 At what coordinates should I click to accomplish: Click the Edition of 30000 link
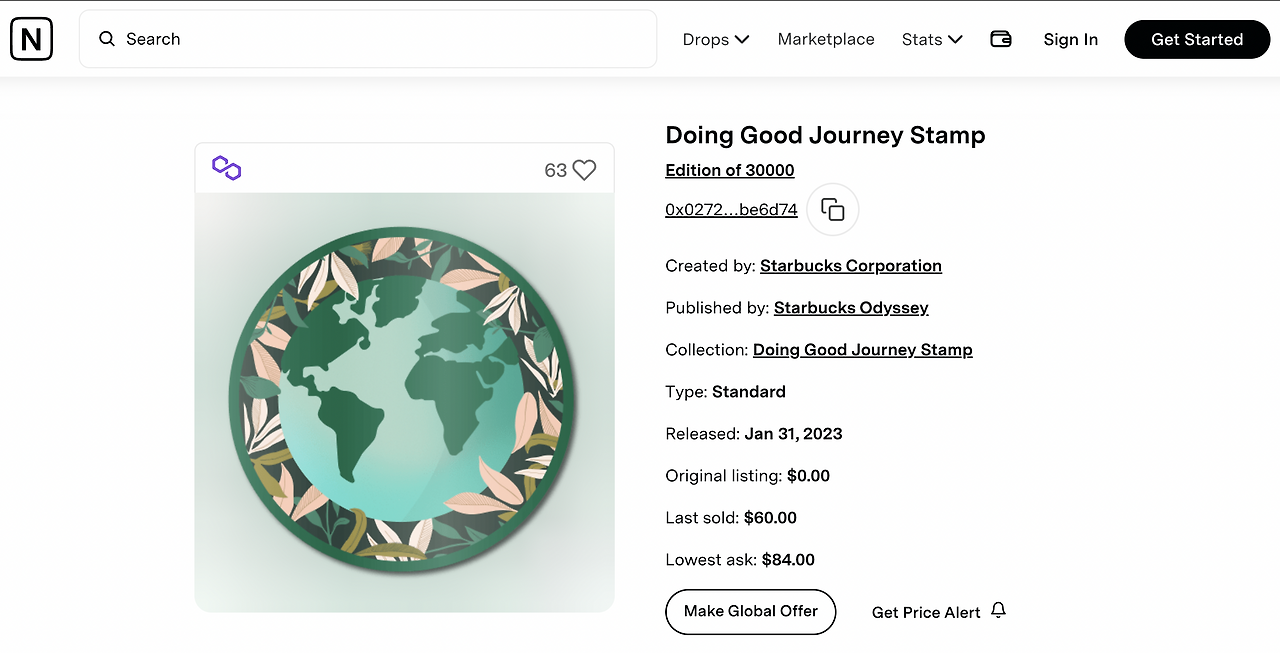[730, 170]
